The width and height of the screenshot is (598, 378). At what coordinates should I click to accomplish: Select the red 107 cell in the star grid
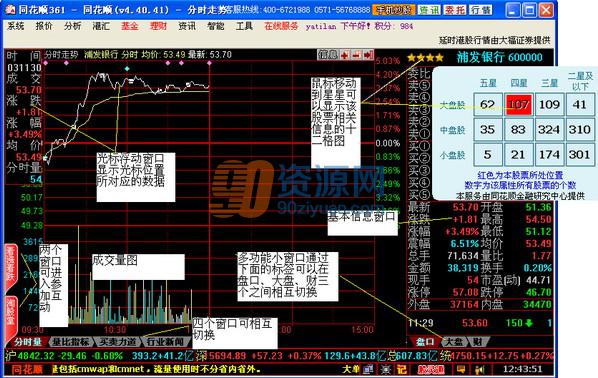[518, 104]
